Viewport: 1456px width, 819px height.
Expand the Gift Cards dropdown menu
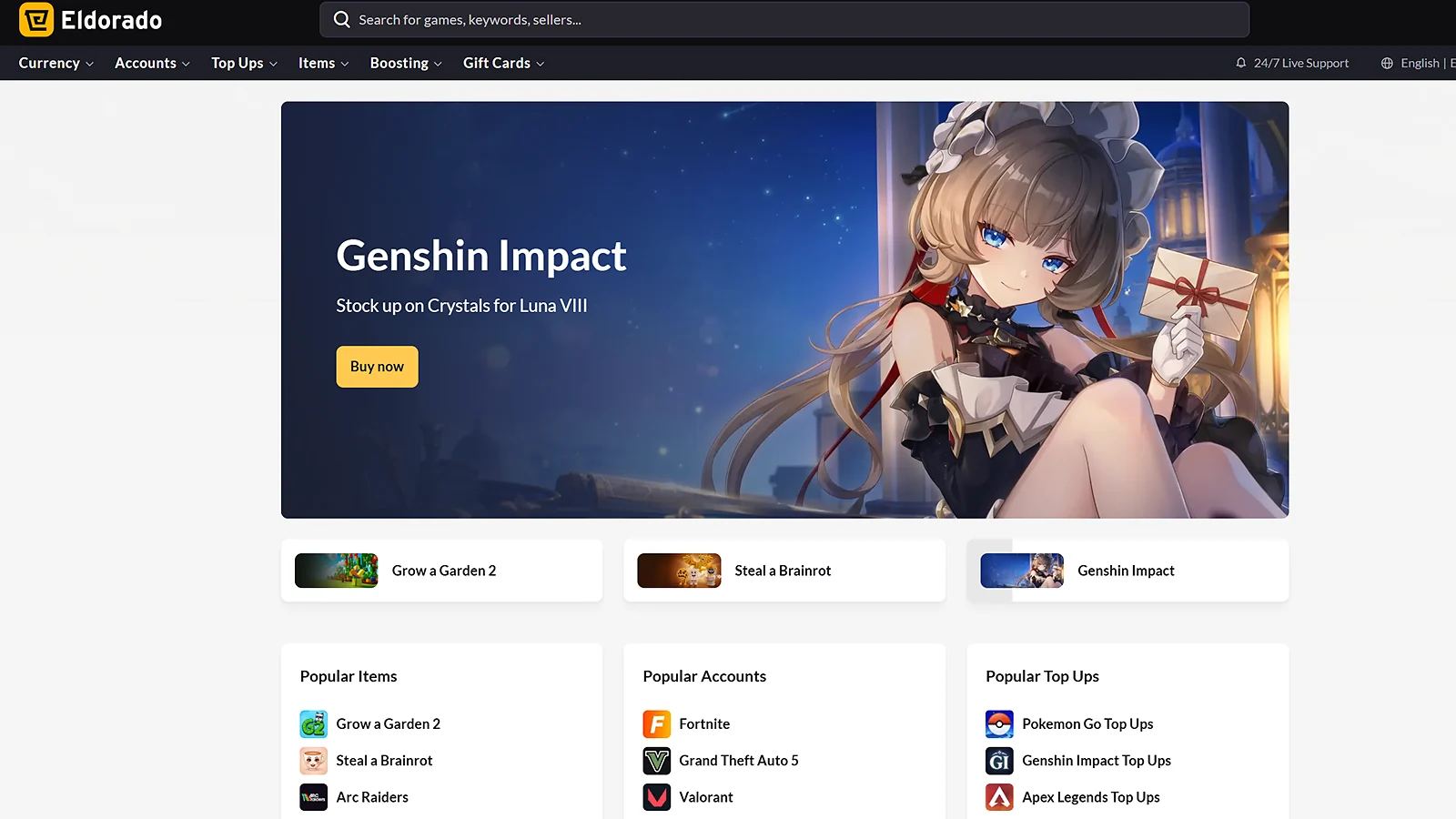coord(503,63)
